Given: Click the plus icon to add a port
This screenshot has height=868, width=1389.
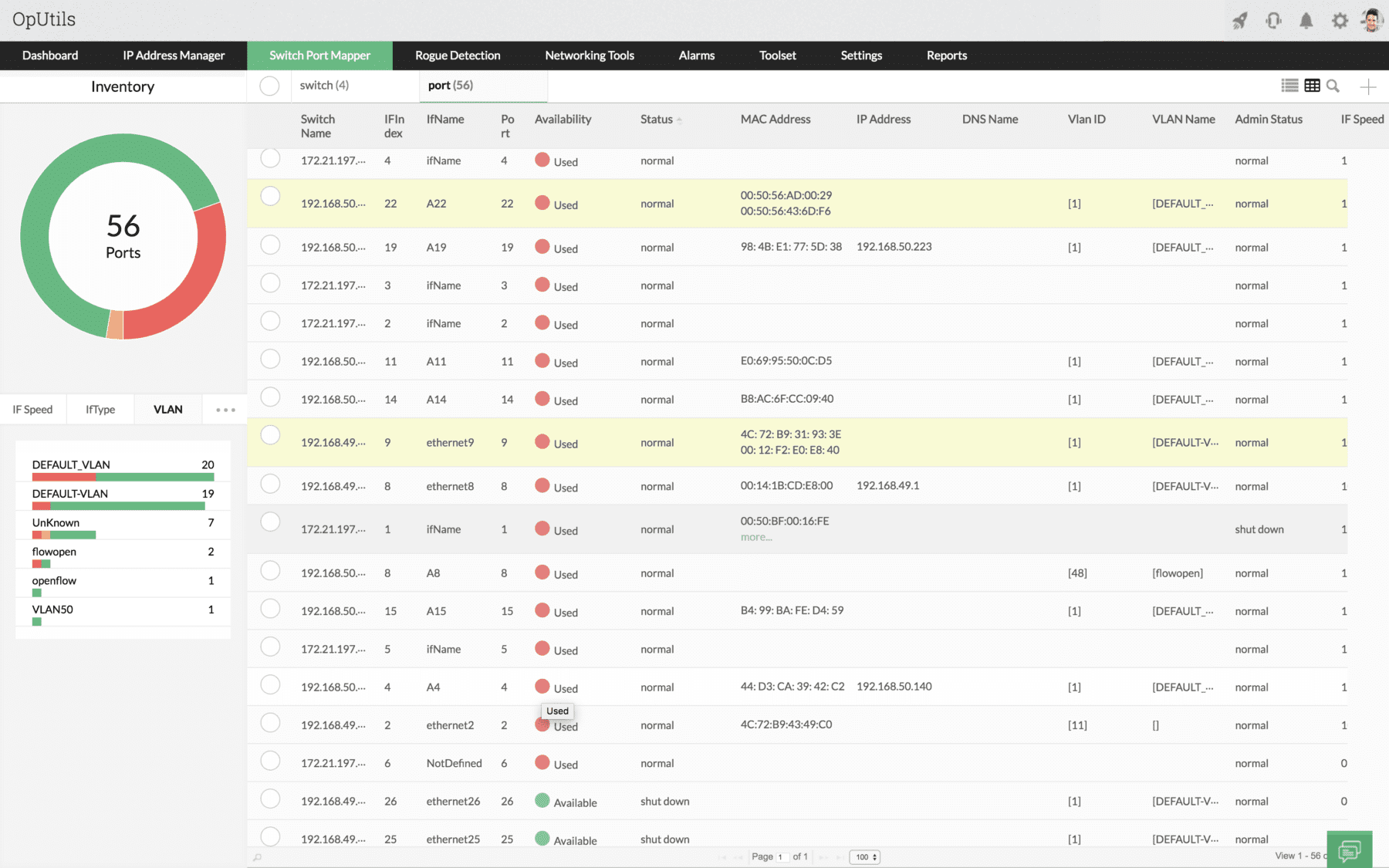Looking at the screenshot, I should click(1367, 86).
